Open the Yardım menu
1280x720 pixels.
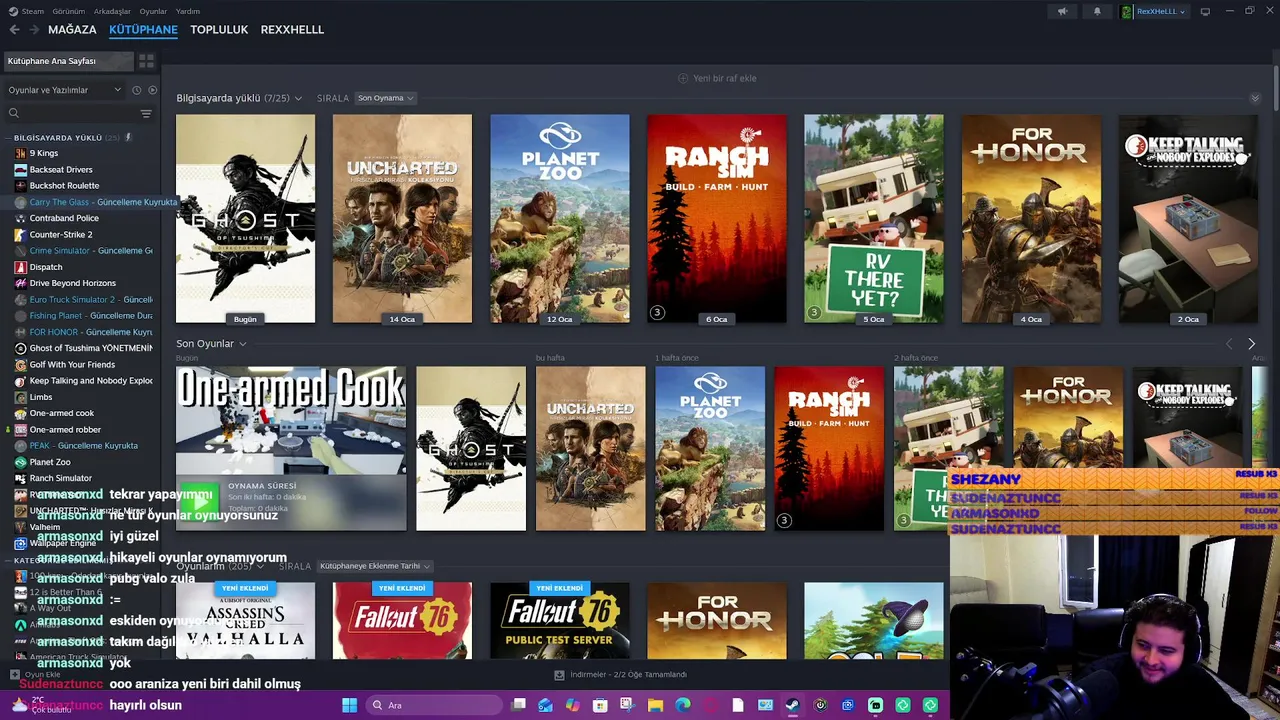coord(188,11)
